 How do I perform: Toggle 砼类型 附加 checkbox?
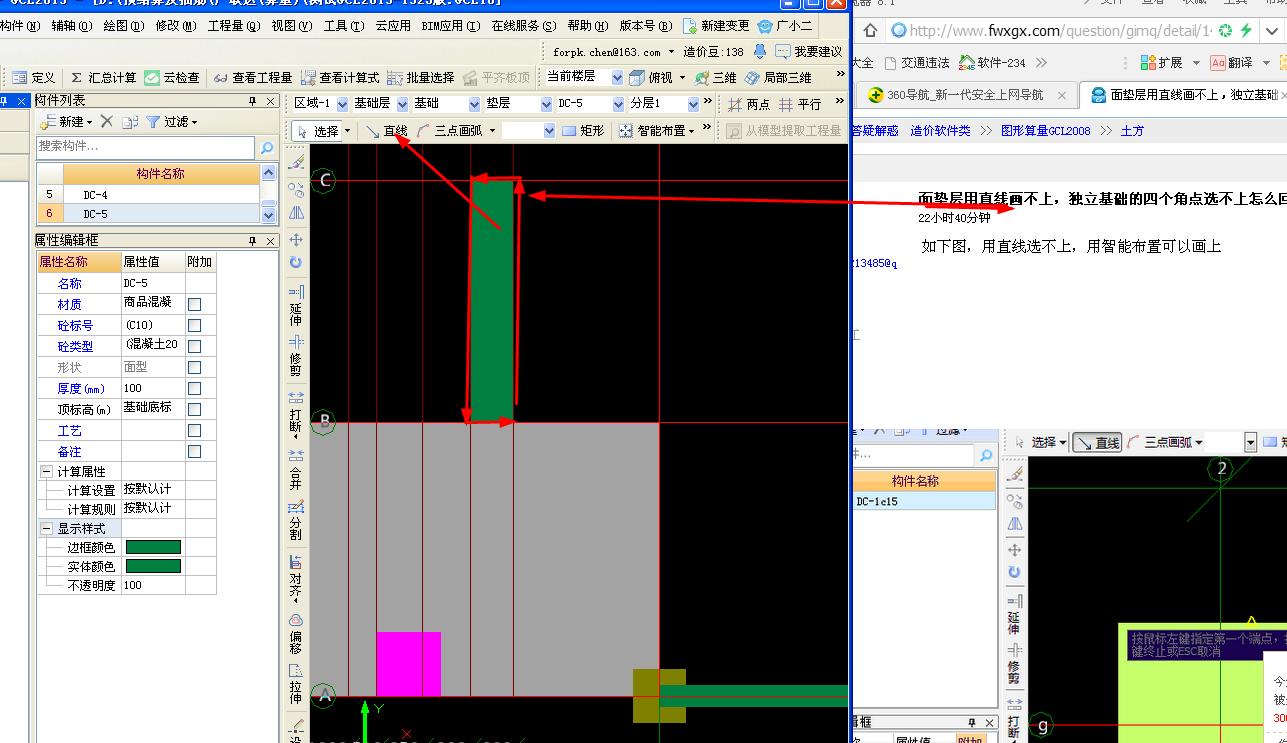pyautogui.click(x=194, y=346)
